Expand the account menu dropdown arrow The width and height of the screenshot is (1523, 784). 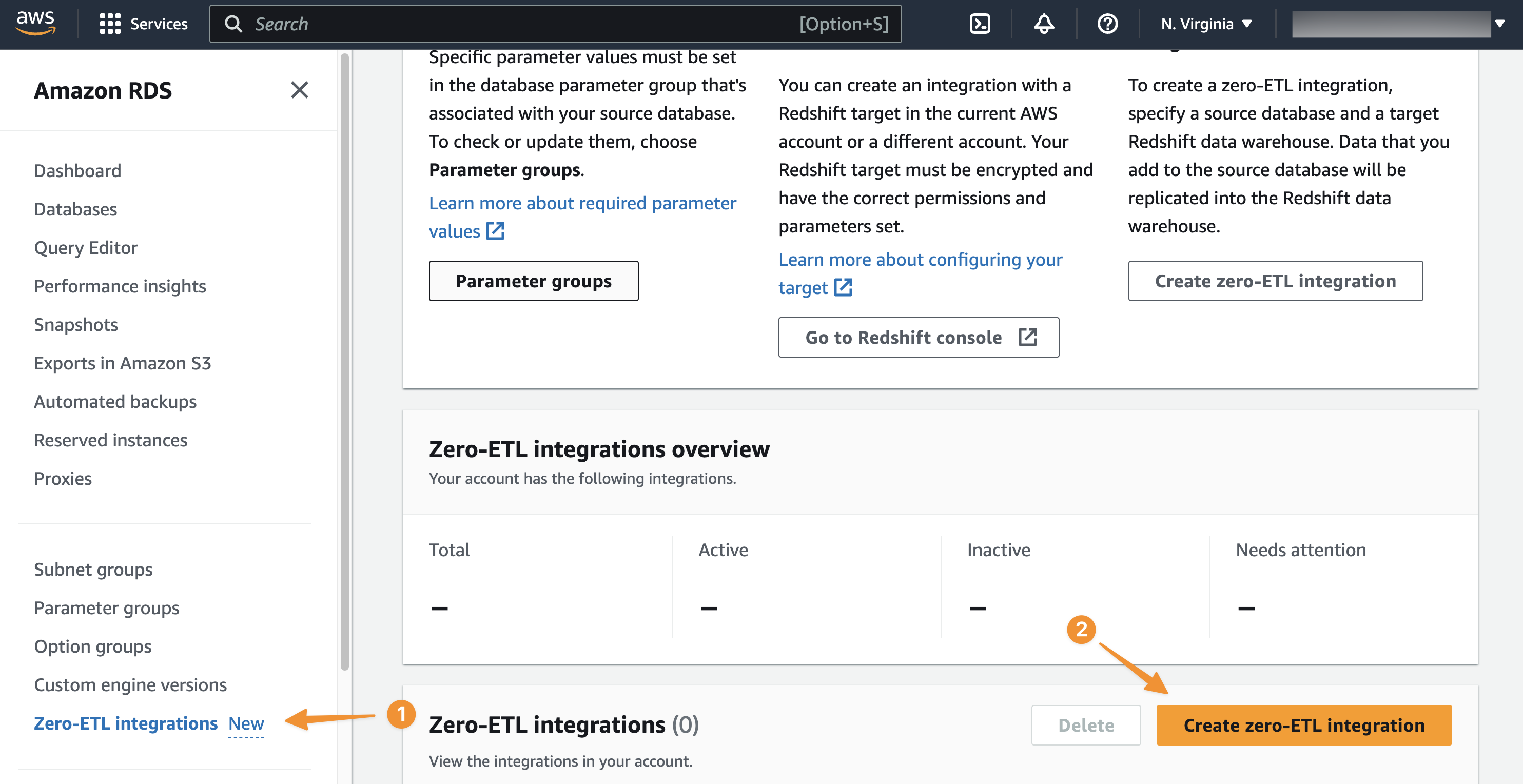click(1499, 24)
